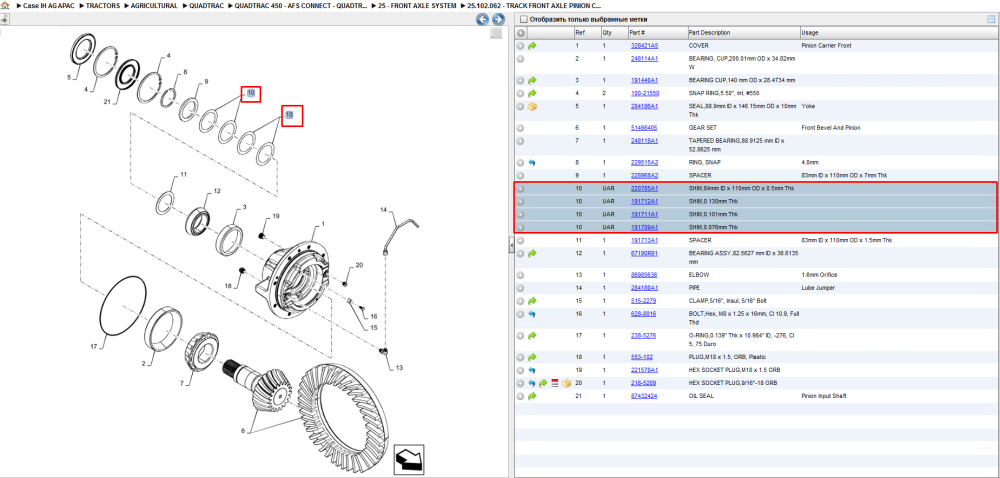Collapse the parts list using splitter arrow

coord(511,243)
